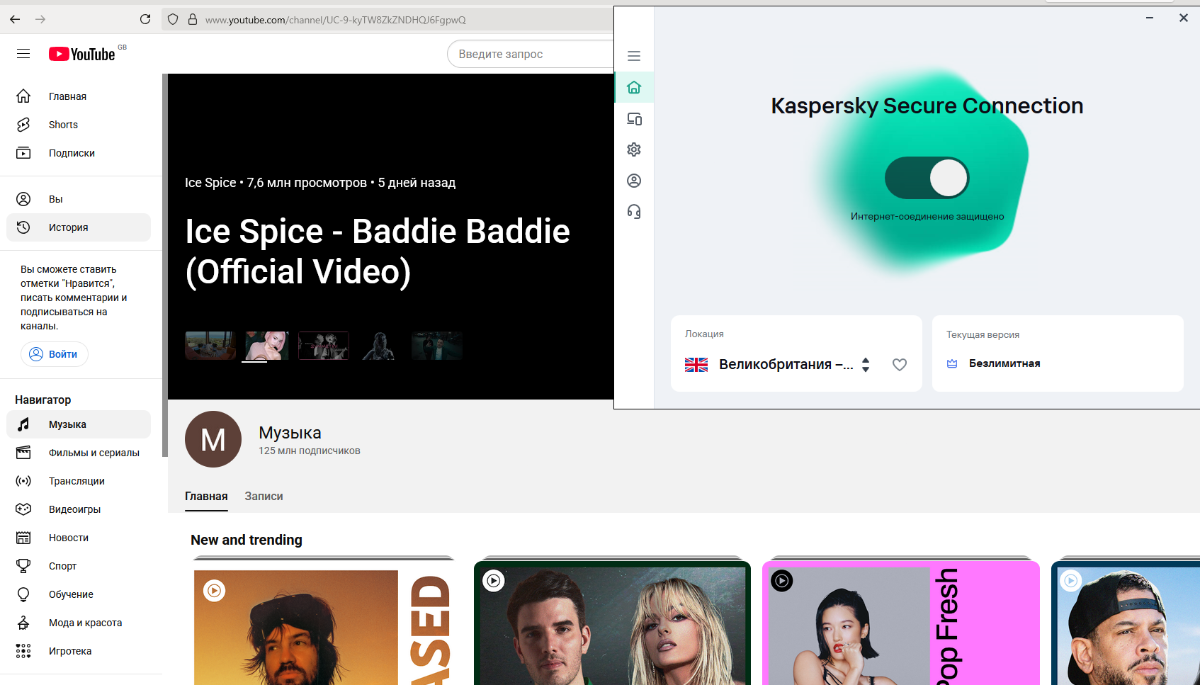Open Фильмы и сериалы
The image size is (1200, 685).
pos(78,453)
